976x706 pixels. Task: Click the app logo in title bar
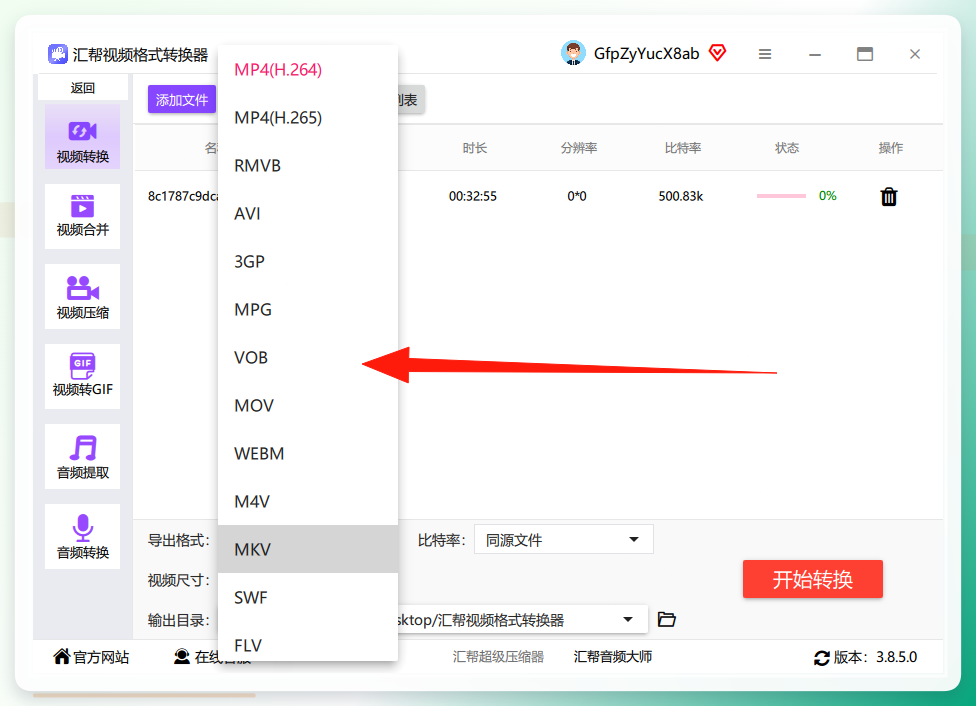58,54
